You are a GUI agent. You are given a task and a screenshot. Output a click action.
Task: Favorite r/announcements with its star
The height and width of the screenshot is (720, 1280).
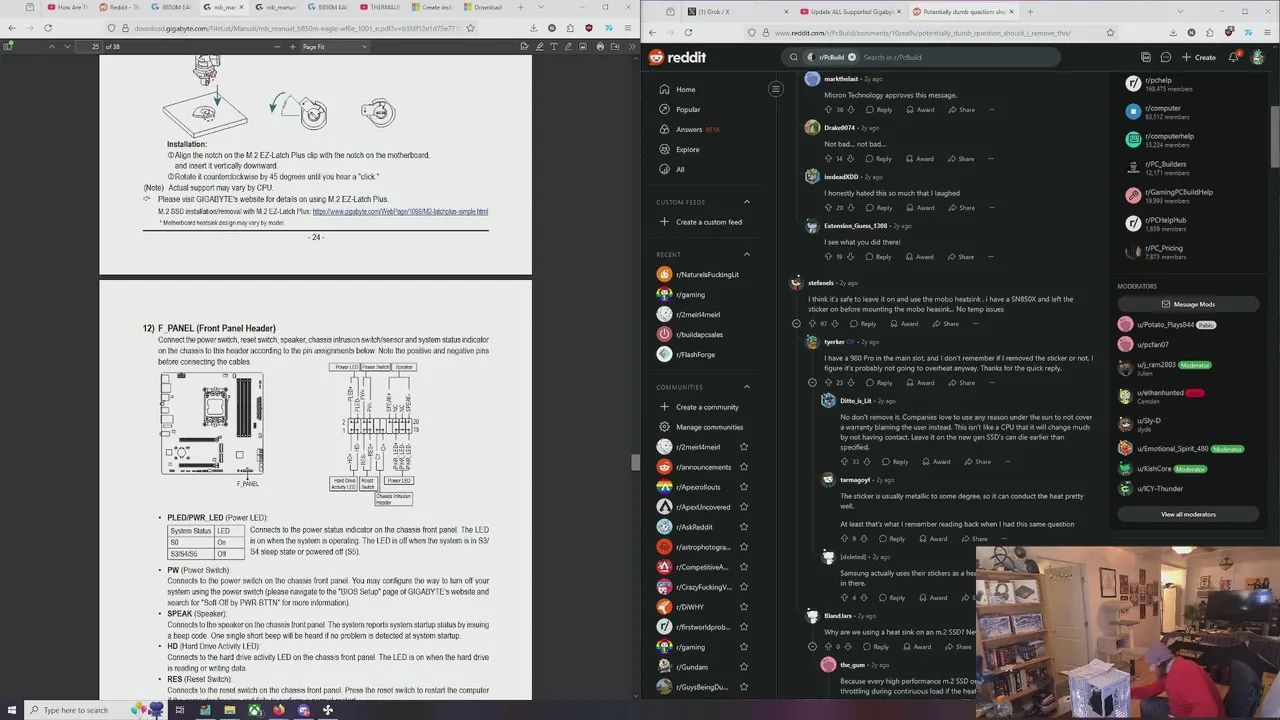tap(743, 467)
